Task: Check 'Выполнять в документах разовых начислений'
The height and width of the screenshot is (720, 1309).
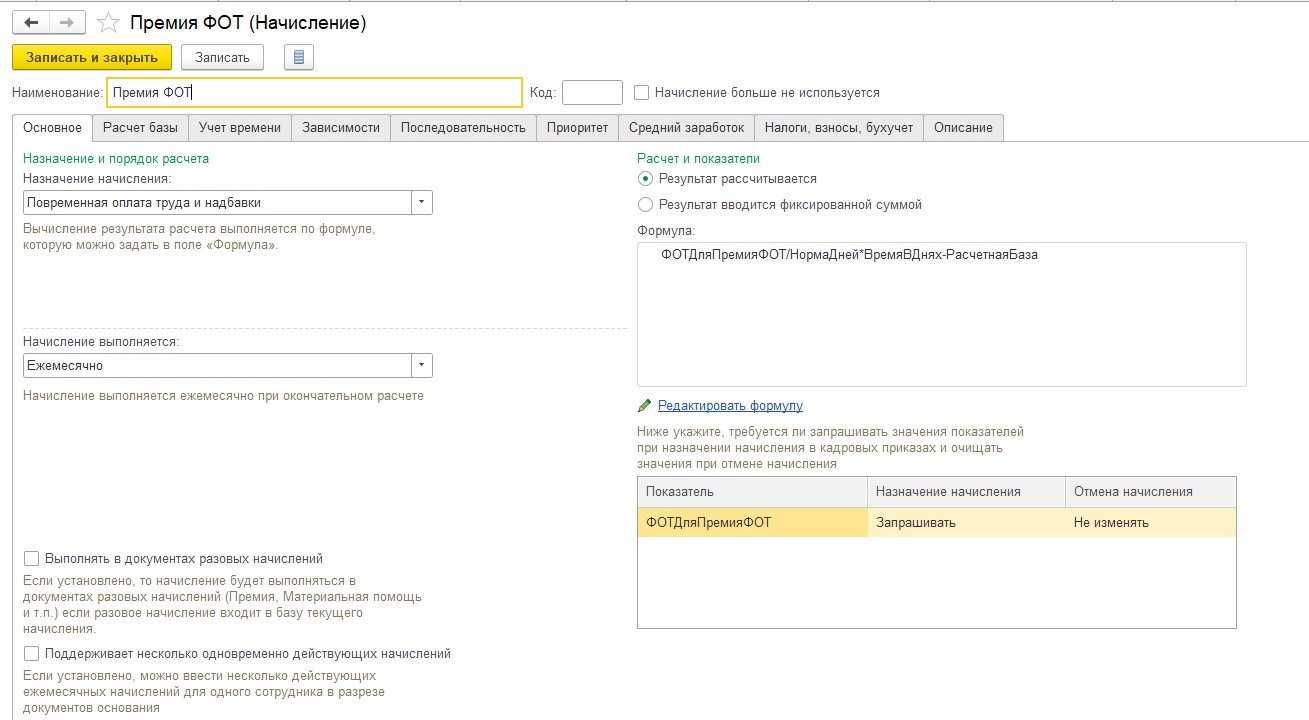Action: [31, 559]
